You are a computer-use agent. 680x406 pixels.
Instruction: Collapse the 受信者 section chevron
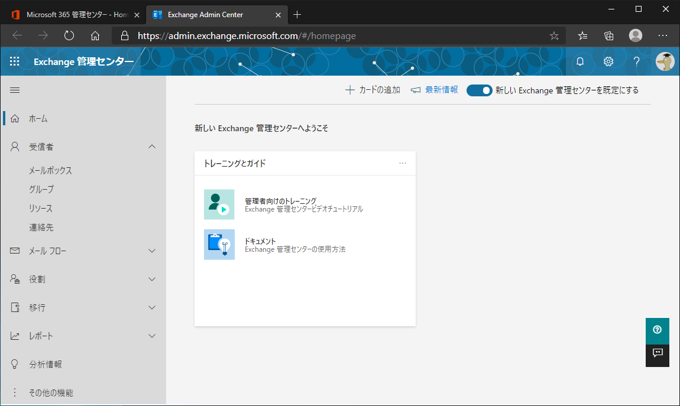pos(152,147)
